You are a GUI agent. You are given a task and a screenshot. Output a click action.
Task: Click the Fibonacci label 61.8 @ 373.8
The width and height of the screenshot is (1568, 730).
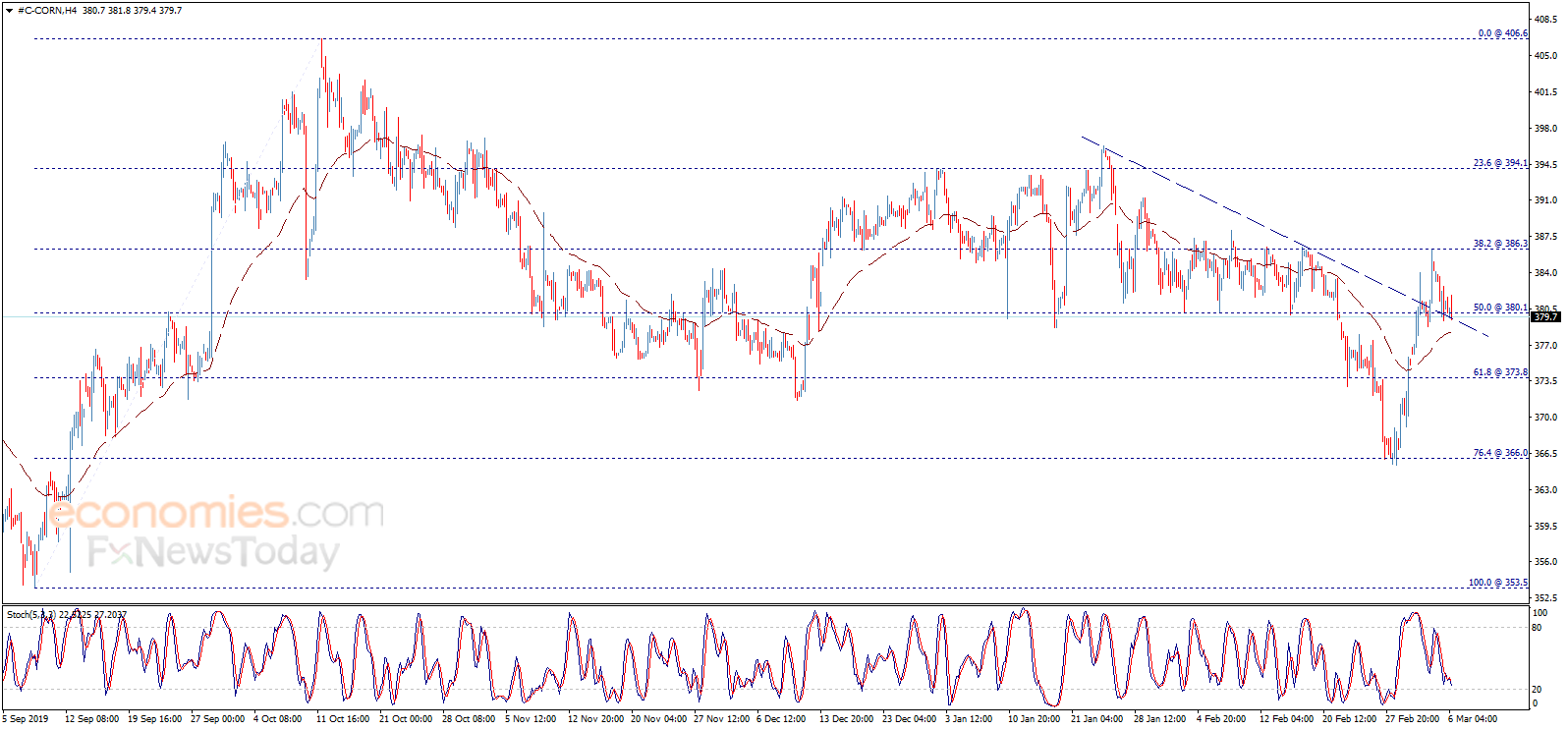tap(1500, 372)
